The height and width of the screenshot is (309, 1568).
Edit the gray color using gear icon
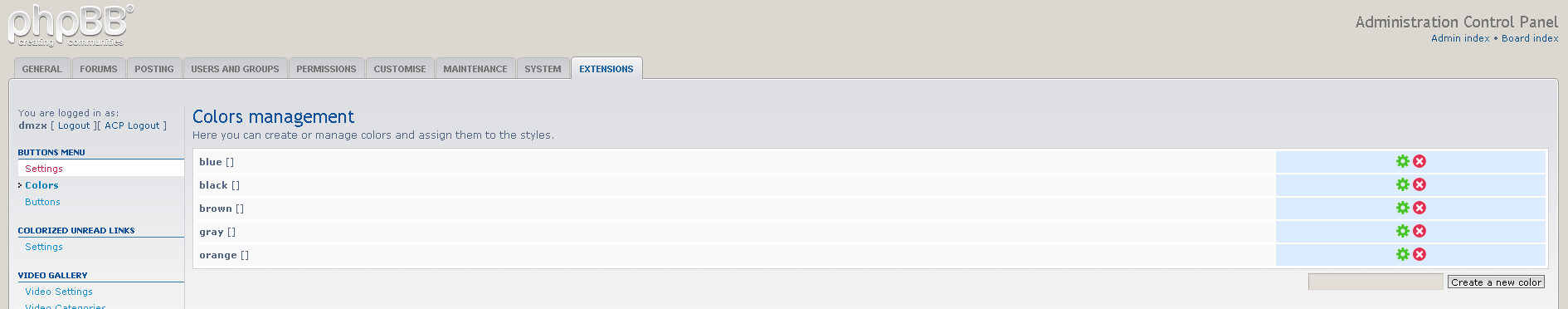(x=1403, y=231)
